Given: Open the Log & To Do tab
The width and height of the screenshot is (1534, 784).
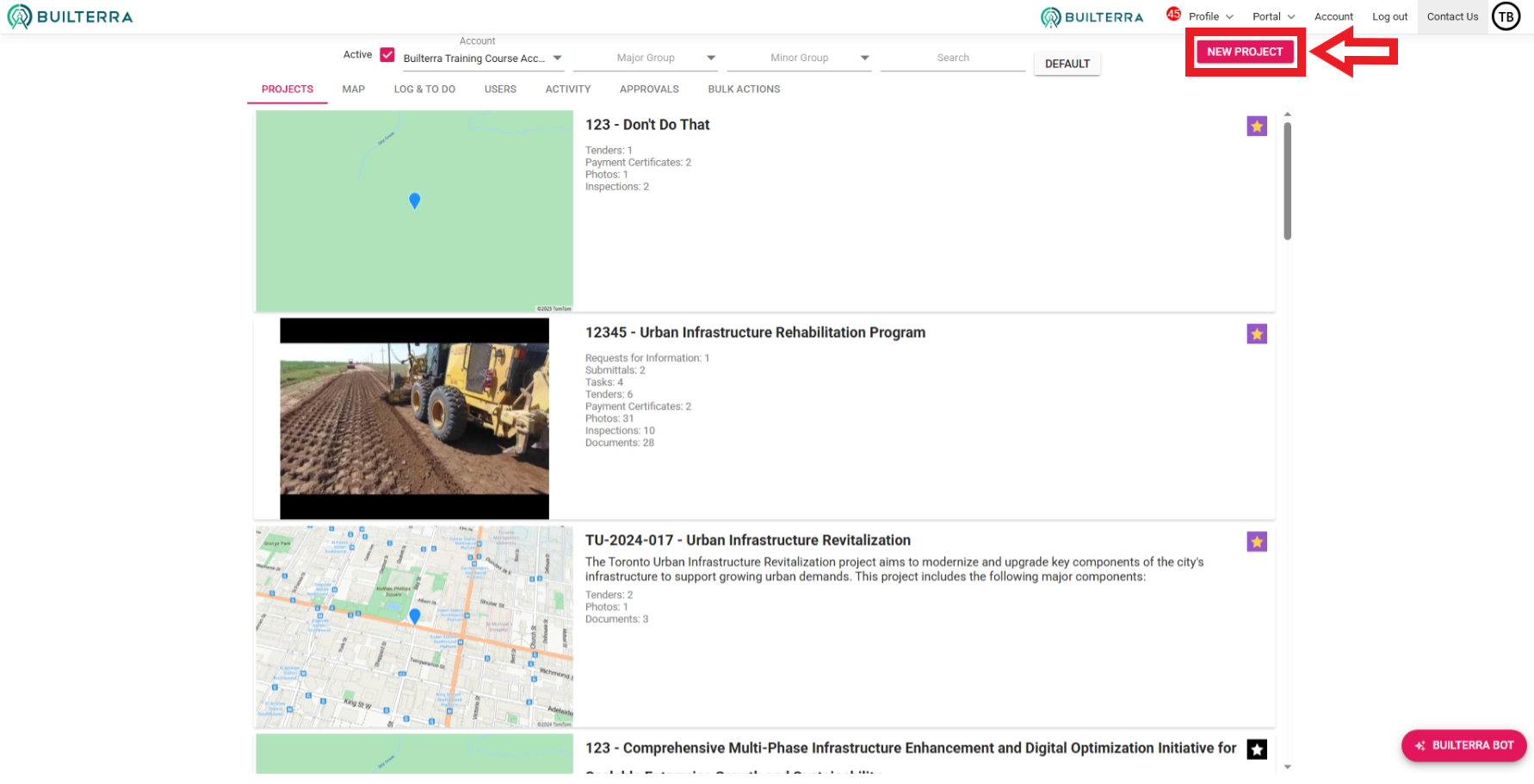Looking at the screenshot, I should (424, 90).
